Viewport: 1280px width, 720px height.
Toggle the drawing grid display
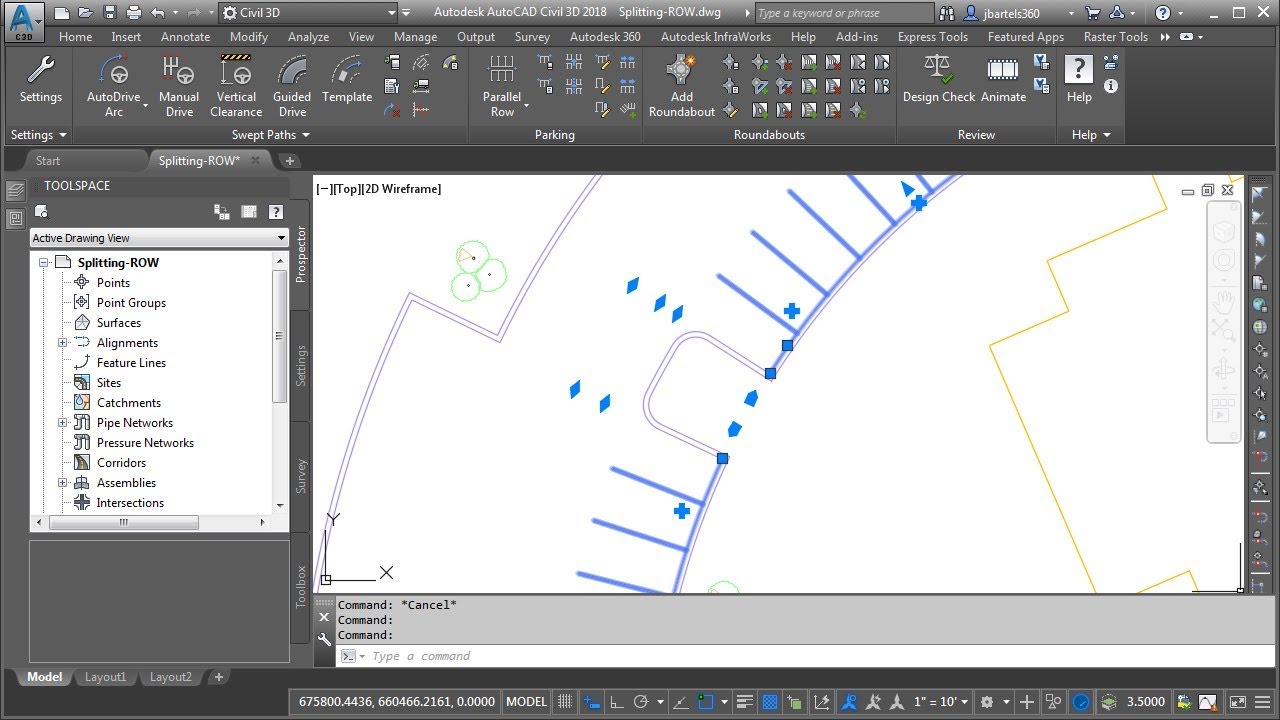[565, 702]
